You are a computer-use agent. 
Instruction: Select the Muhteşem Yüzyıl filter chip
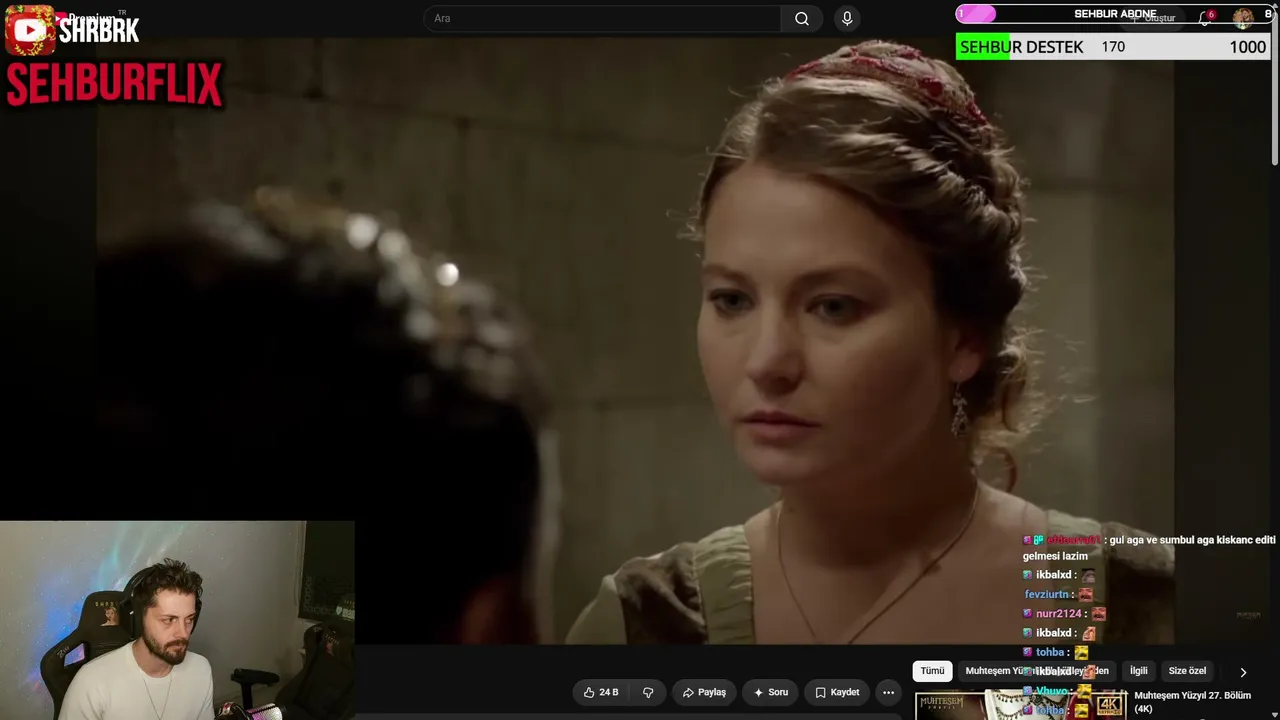point(1037,671)
